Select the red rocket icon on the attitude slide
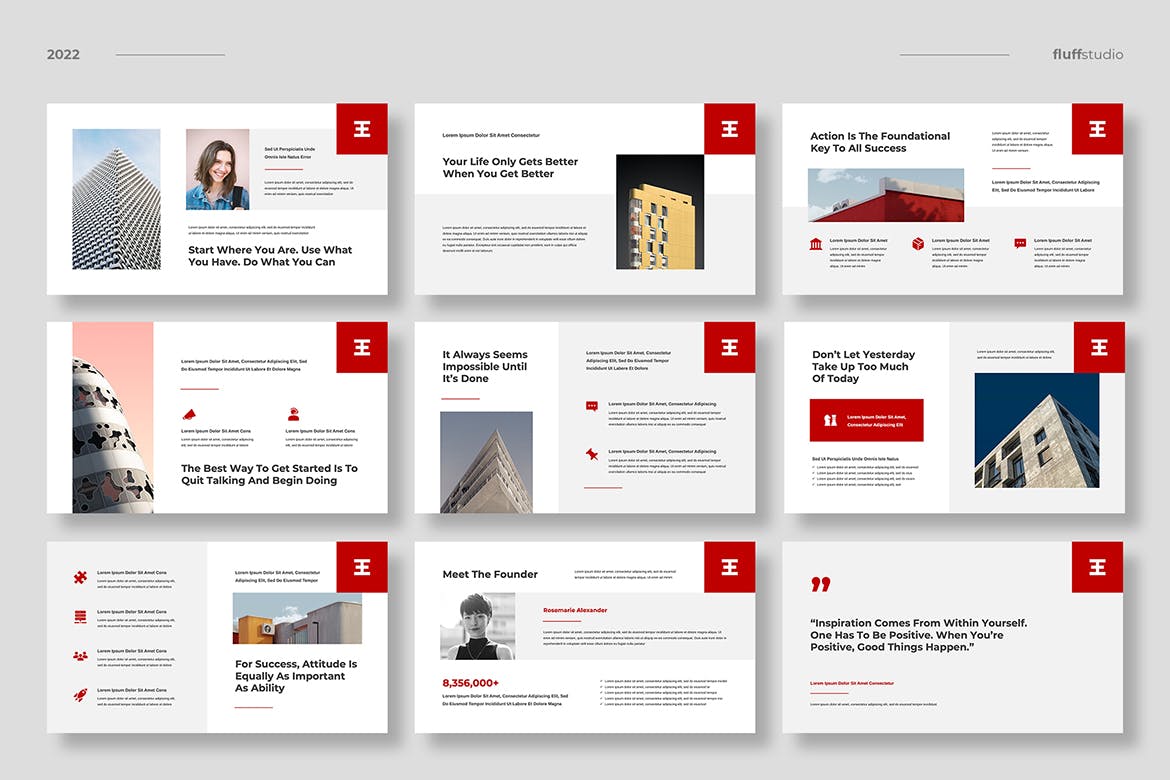Screen dimensions: 1170x780 [79, 695]
